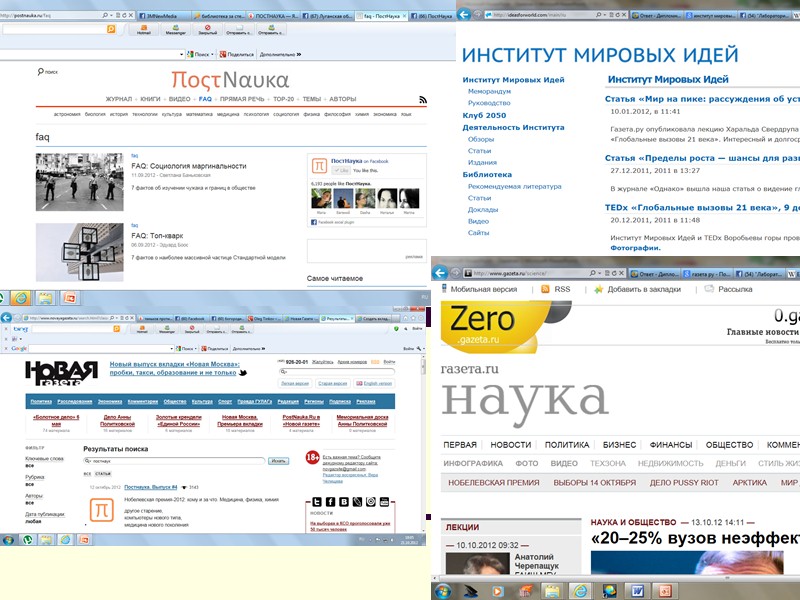This screenshot has height=600, width=800.
Task: Click the star bookmark icon on gazeta.ru top bar
Action: point(598,289)
